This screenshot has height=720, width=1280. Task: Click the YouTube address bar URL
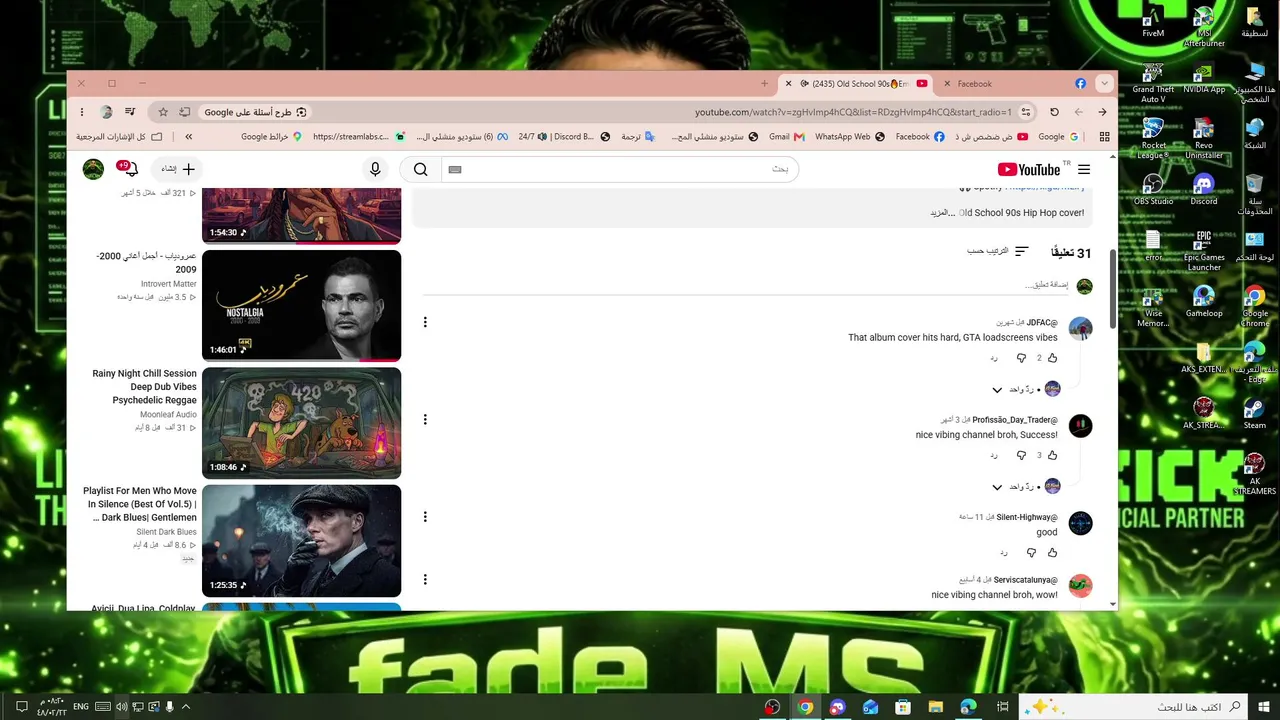pos(853,112)
